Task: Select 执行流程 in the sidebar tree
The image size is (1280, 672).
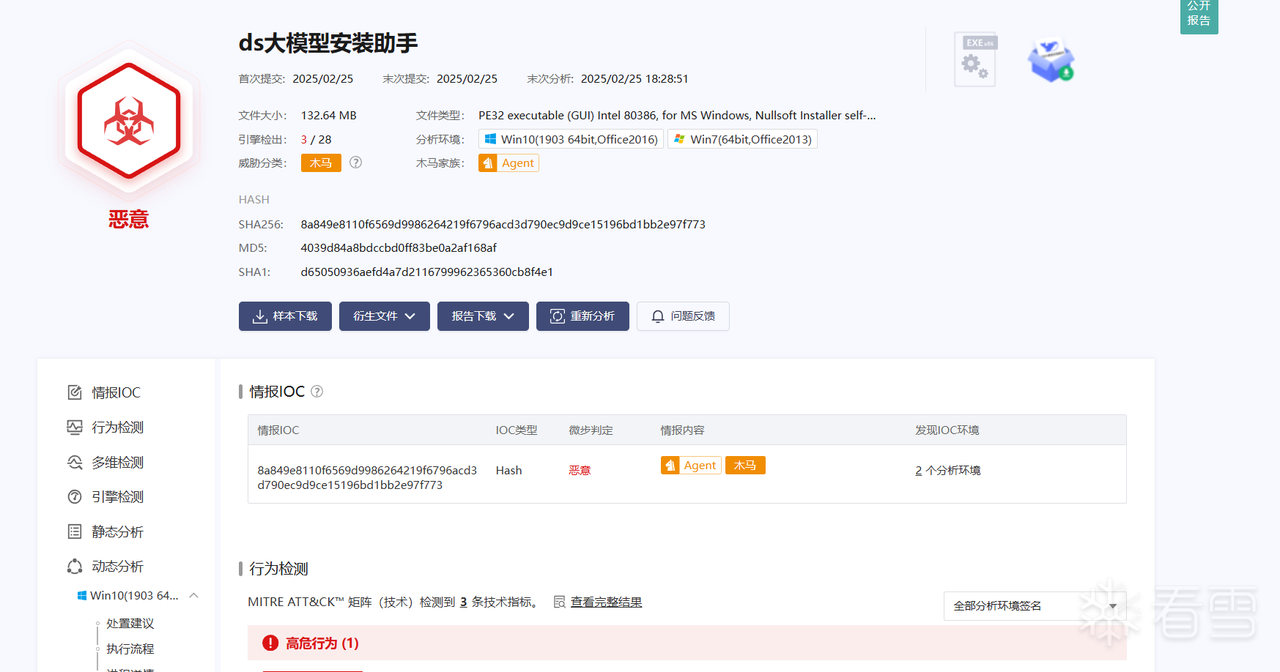Action: 131,649
